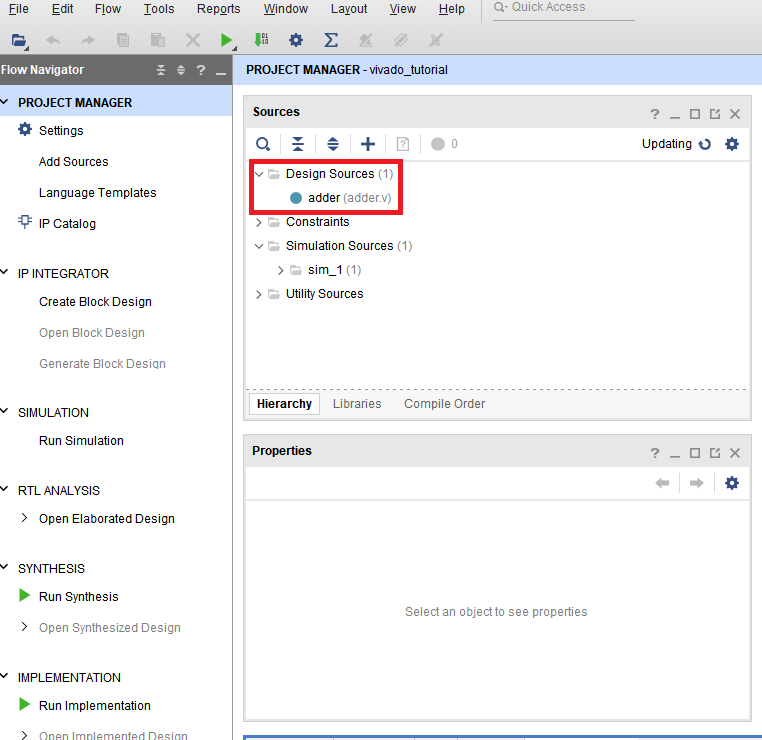
Task: Click the Program device bitstream icon
Action: (261, 40)
